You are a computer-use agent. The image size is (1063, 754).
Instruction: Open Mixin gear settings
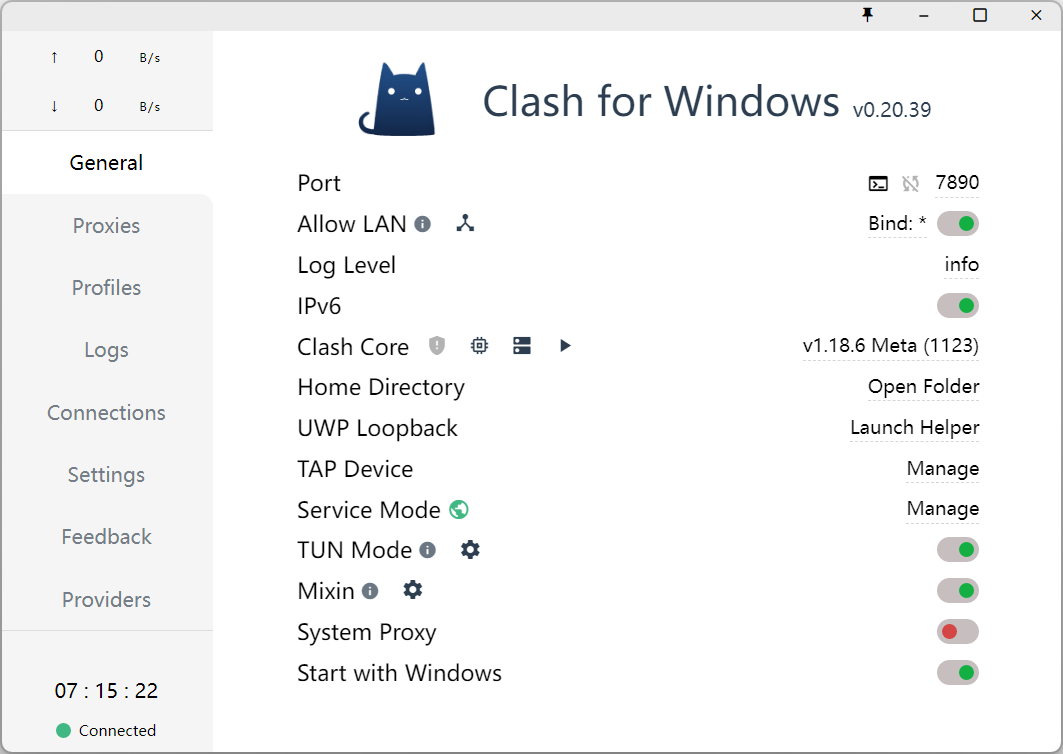pos(413,591)
